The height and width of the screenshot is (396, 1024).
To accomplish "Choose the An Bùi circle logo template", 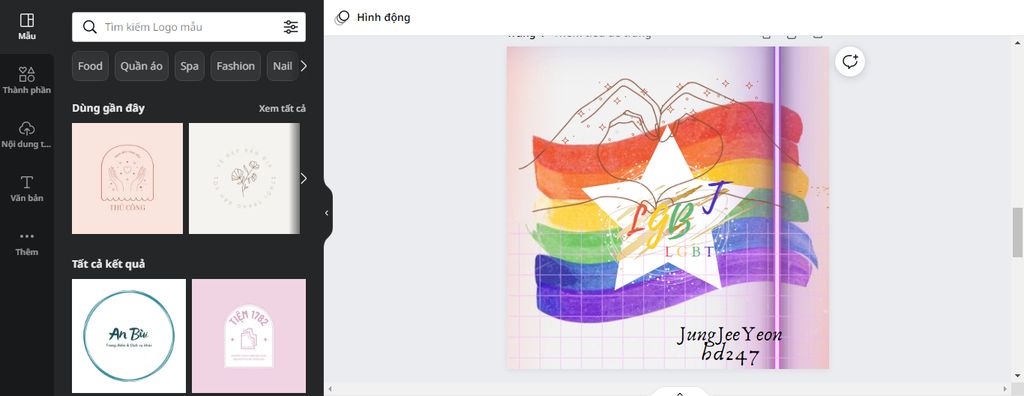I will (129, 336).
